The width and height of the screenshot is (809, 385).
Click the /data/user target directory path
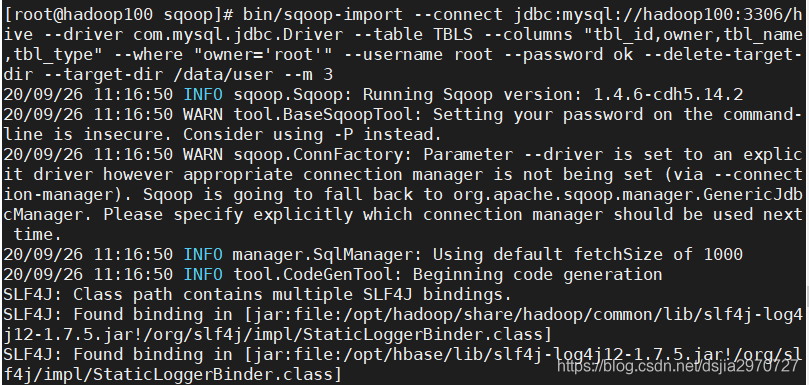223,75
